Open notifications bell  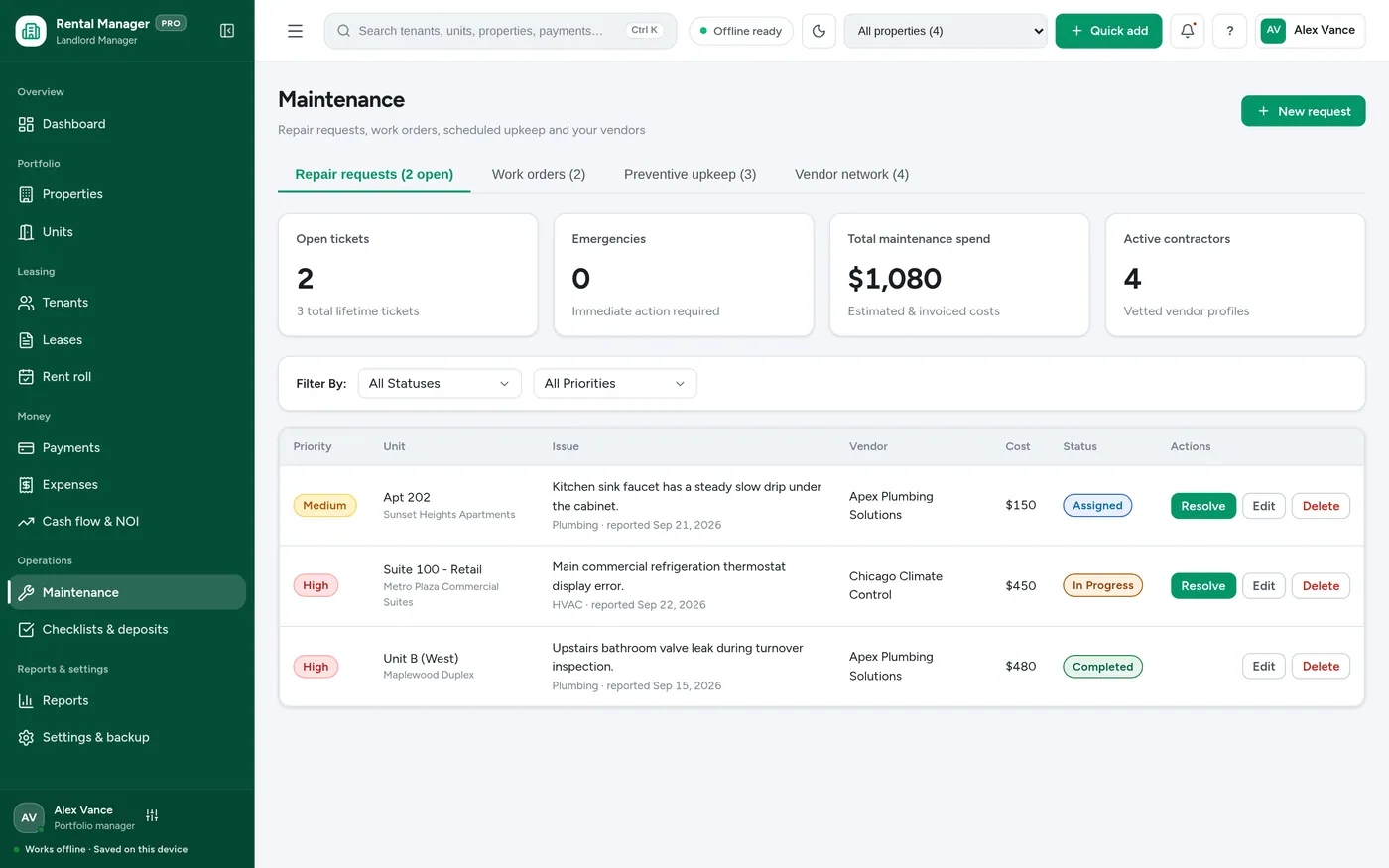[1188, 31]
